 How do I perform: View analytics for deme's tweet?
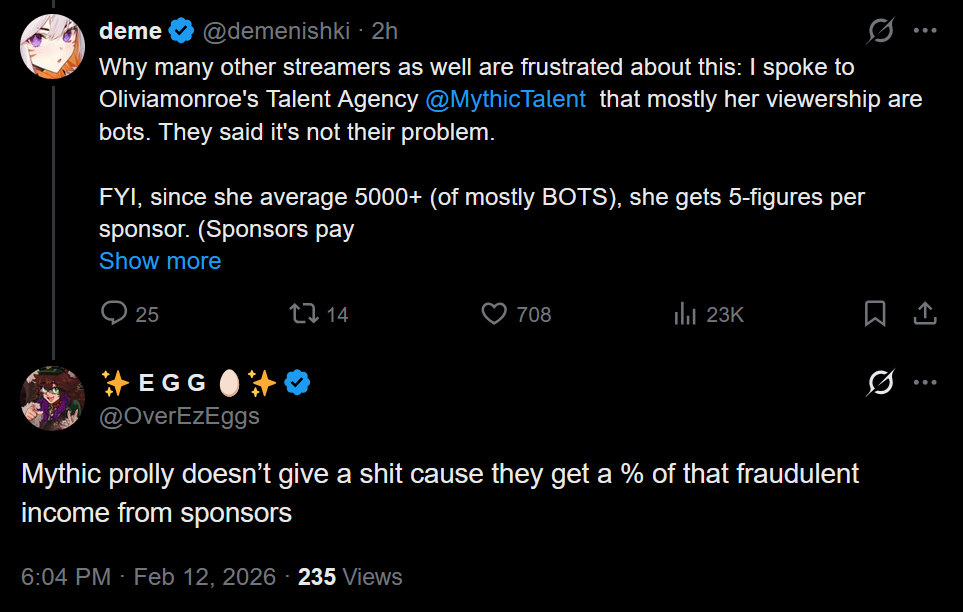(686, 314)
